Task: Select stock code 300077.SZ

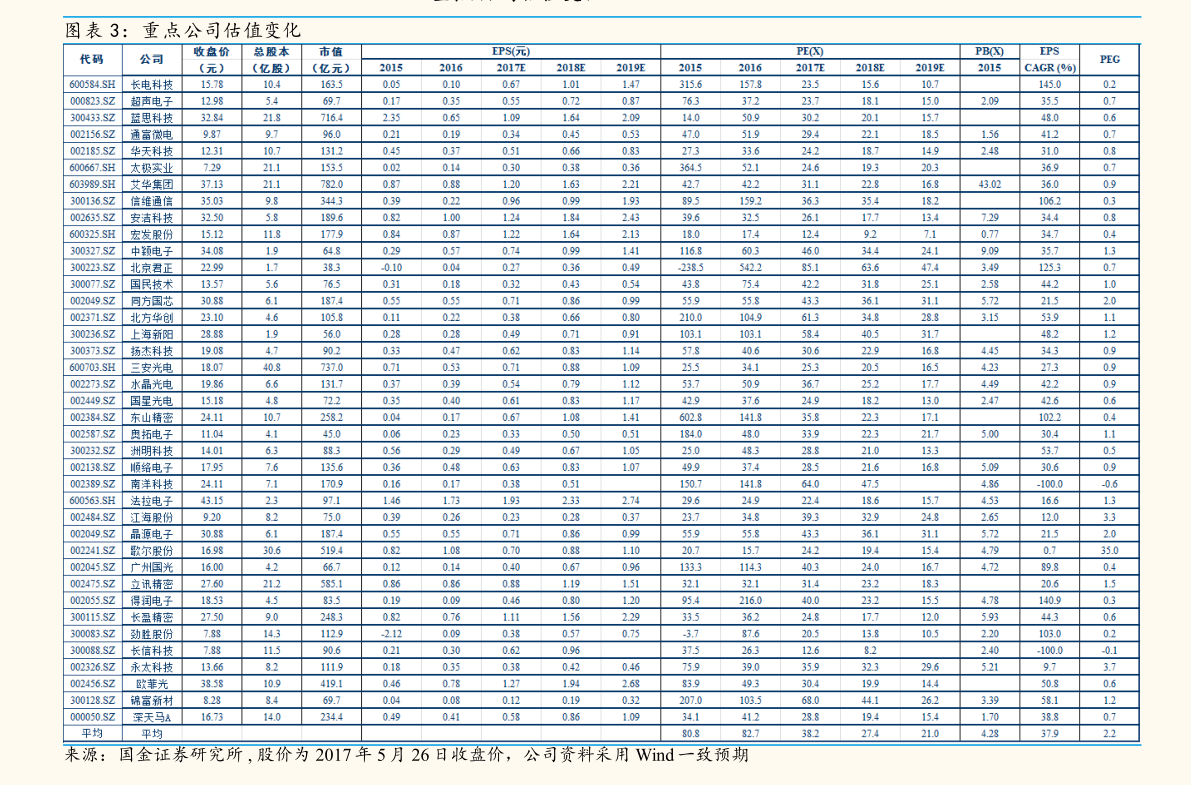Action: 92,284
